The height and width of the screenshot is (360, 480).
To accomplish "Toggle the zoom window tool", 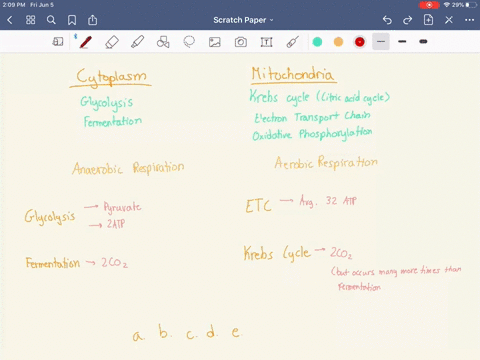I will coord(58,42).
